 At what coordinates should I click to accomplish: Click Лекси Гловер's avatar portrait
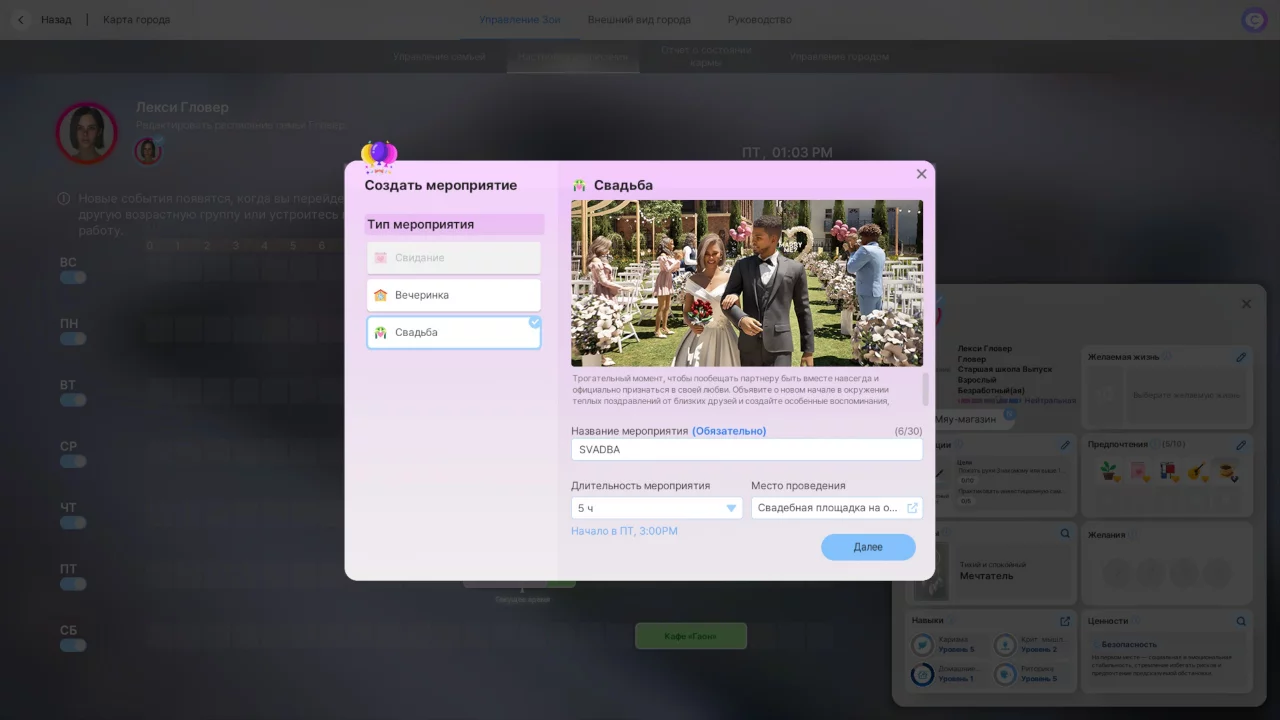[87, 133]
